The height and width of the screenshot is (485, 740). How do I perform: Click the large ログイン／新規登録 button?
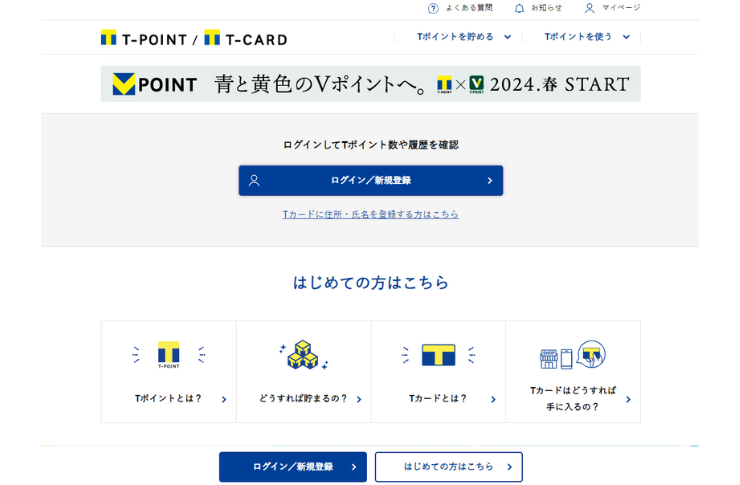tap(370, 180)
